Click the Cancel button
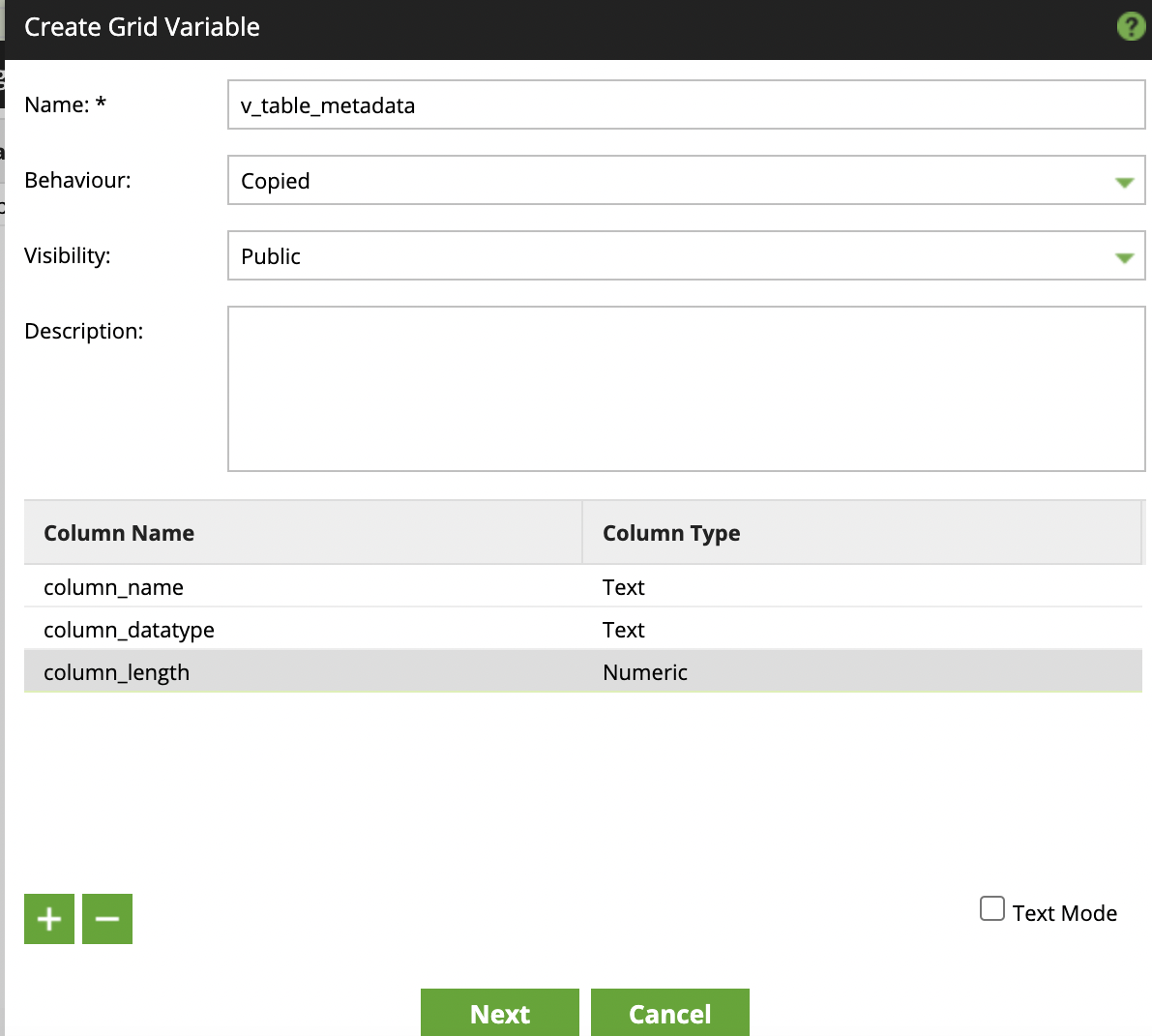The image size is (1152, 1036). click(x=670, y=1013)
